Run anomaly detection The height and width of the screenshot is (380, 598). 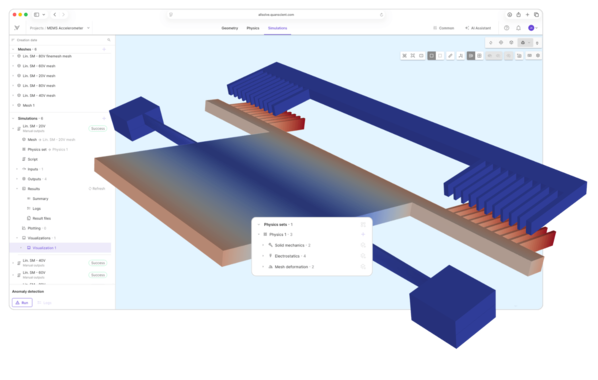(x=22, y=303)
